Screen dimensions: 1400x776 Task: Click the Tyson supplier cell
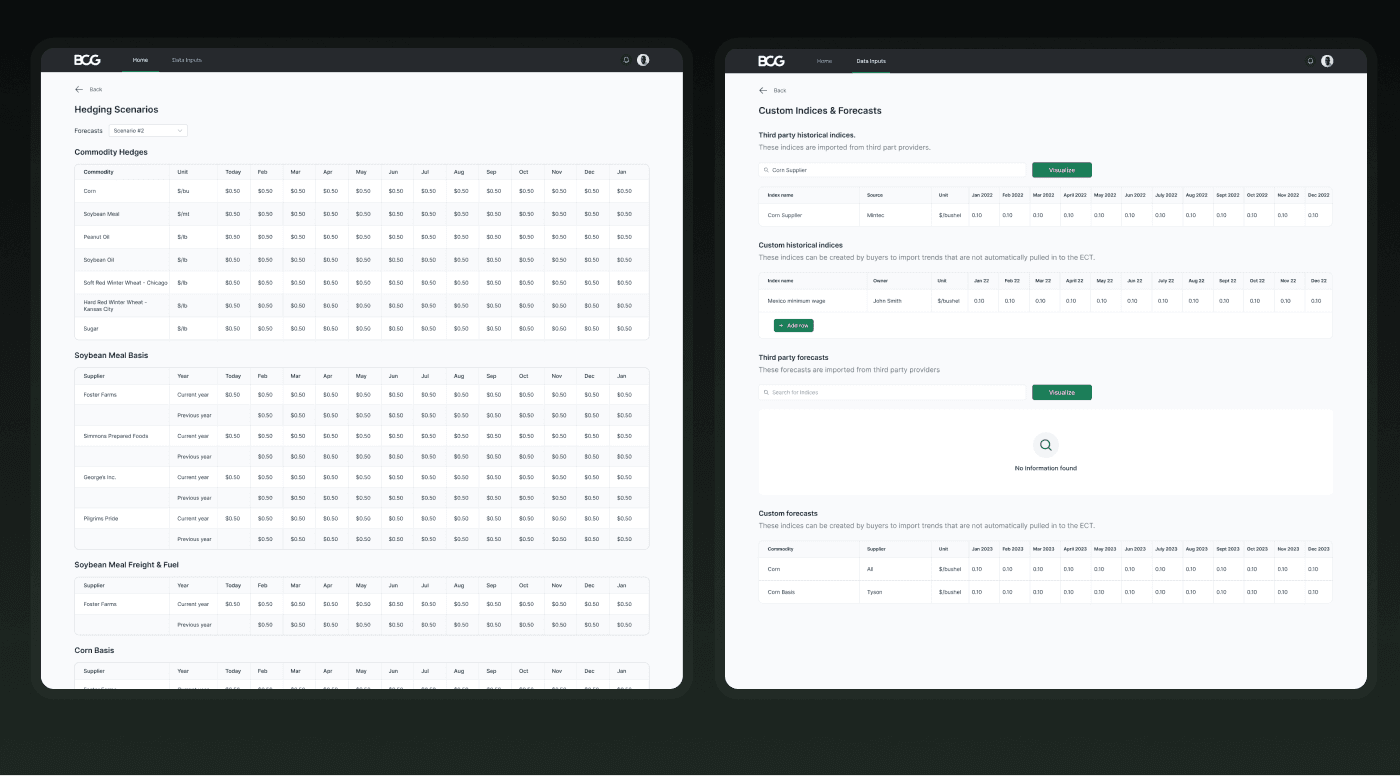coord(875,592)
